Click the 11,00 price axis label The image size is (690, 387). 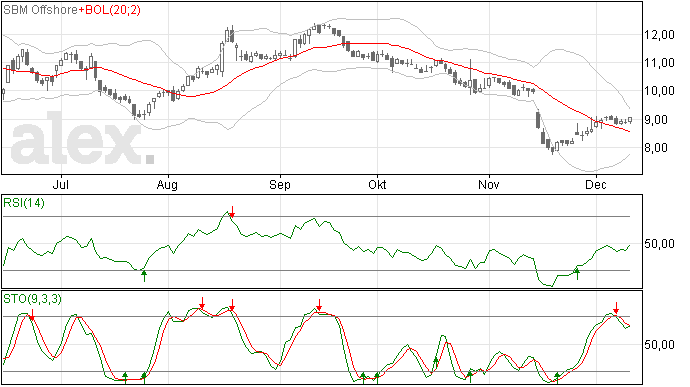(659, 63)
